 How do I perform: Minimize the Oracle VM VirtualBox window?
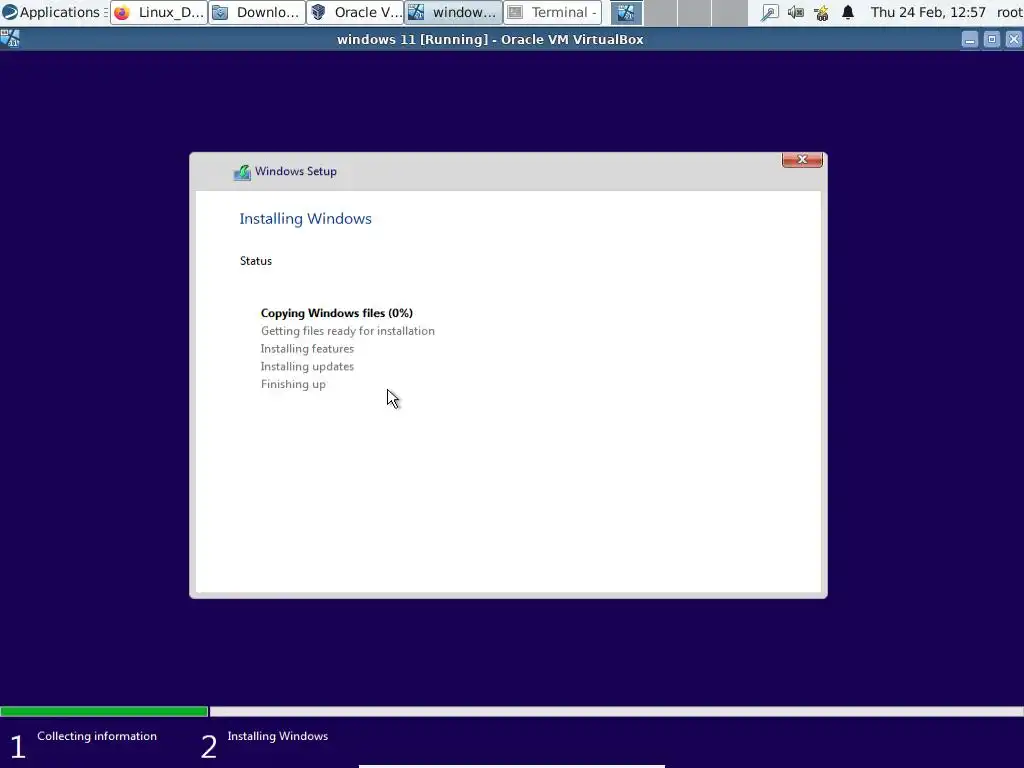970,40
